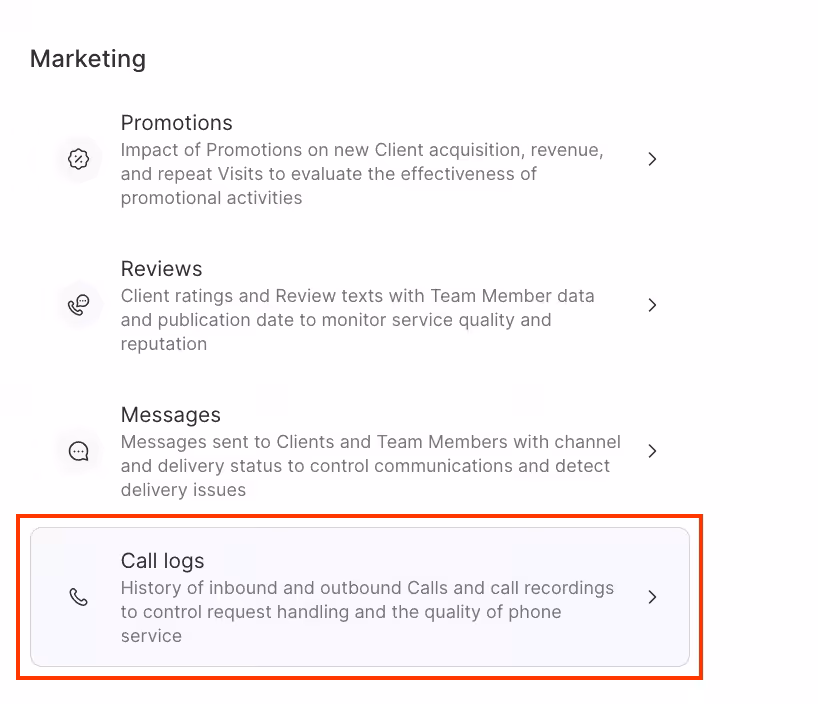Open the Promotions report title
The image size is (818, 704).
click(176, 123)
